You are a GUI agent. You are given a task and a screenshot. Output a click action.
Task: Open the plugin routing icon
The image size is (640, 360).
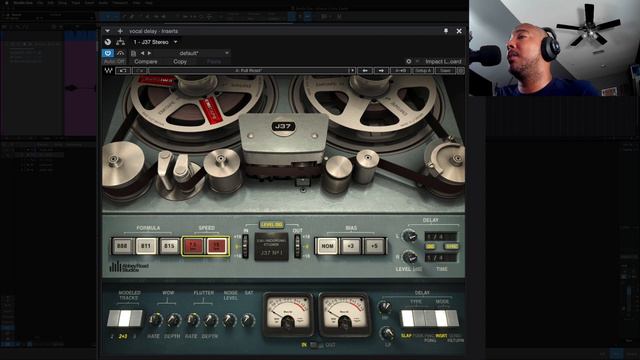point(120,42)
